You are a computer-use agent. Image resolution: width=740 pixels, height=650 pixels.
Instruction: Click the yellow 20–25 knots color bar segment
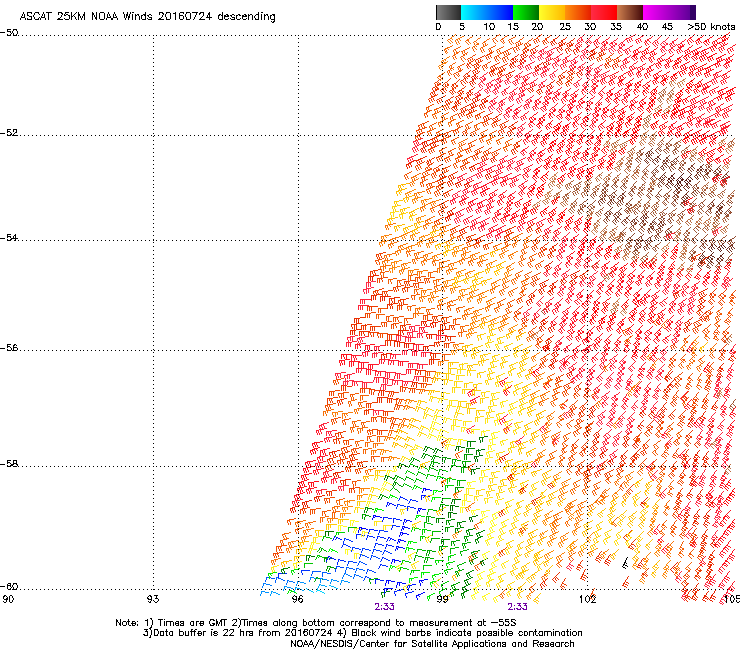pos(552,12)
